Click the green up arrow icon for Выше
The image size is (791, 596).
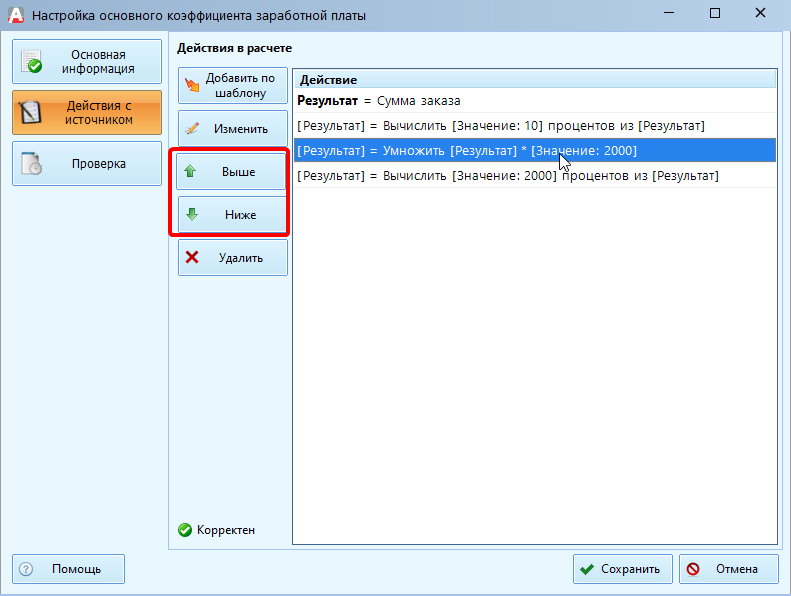pos(192,172)
